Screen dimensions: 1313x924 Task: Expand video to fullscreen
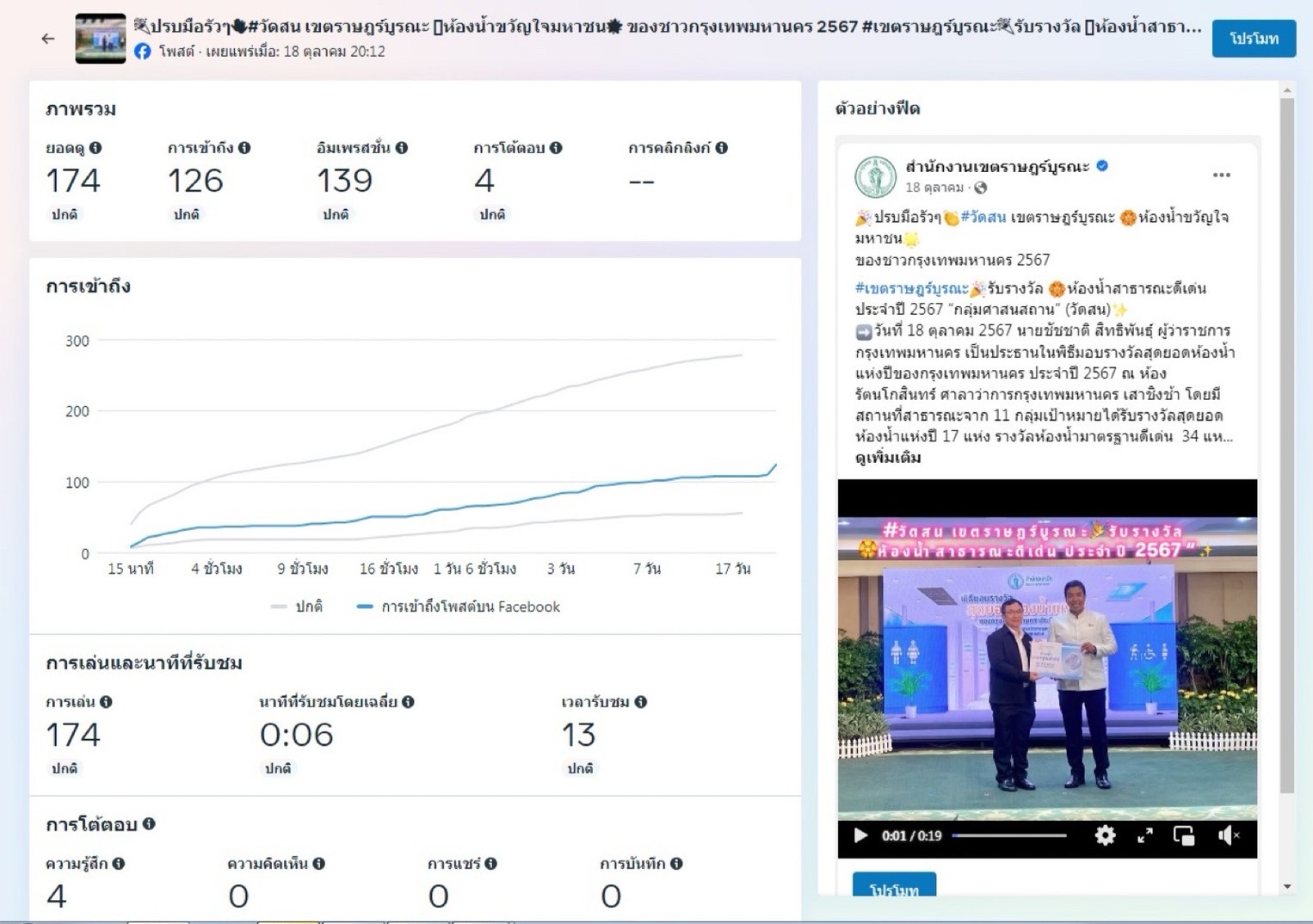pos(1145,835)
